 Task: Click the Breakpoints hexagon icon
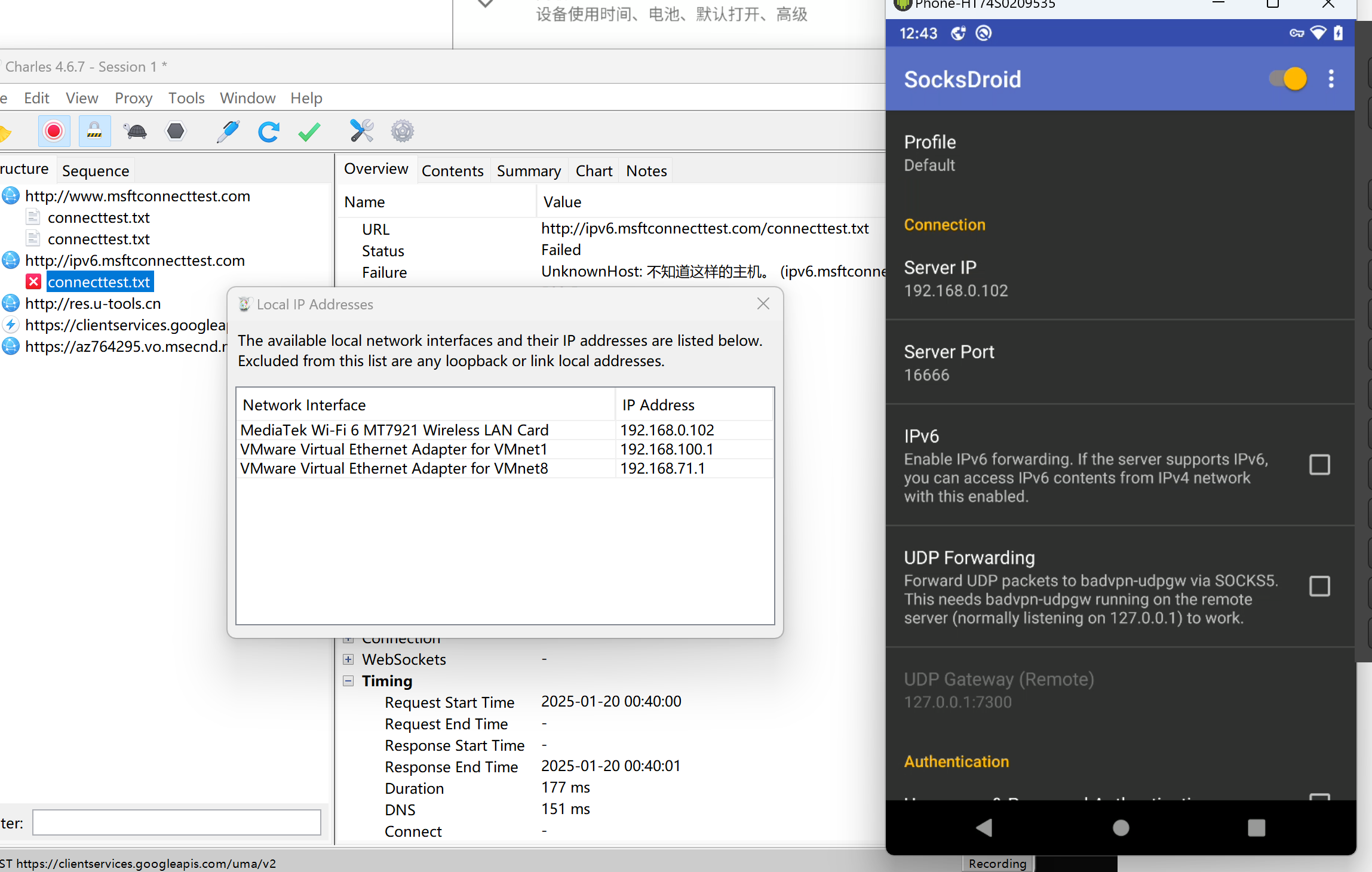pyautogui.click(x=176, y=131)
